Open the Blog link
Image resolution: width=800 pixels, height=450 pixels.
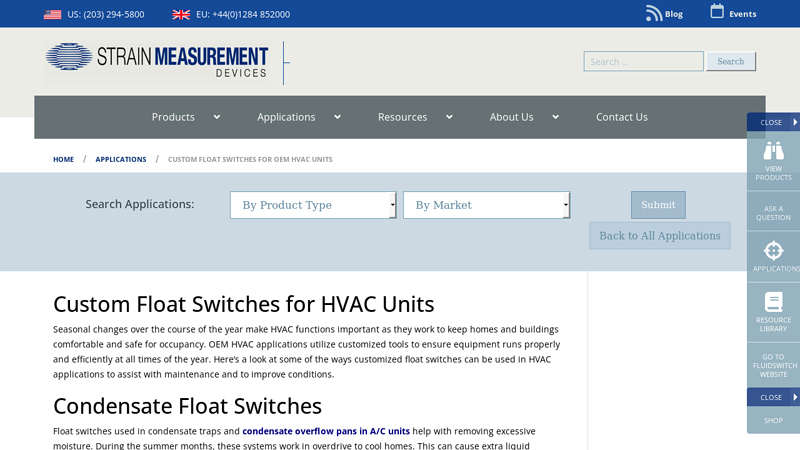pos(673,14)
